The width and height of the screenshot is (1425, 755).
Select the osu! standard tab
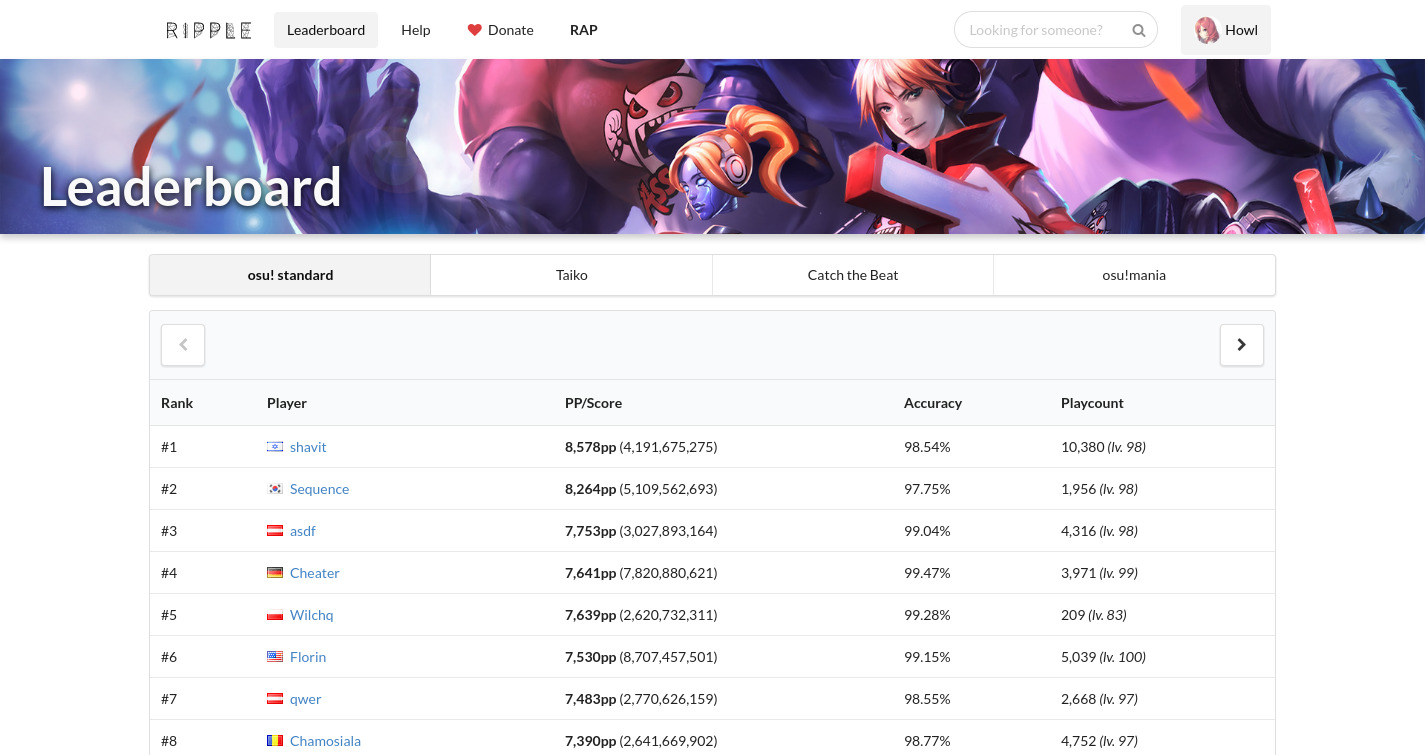tap(290, 275)
